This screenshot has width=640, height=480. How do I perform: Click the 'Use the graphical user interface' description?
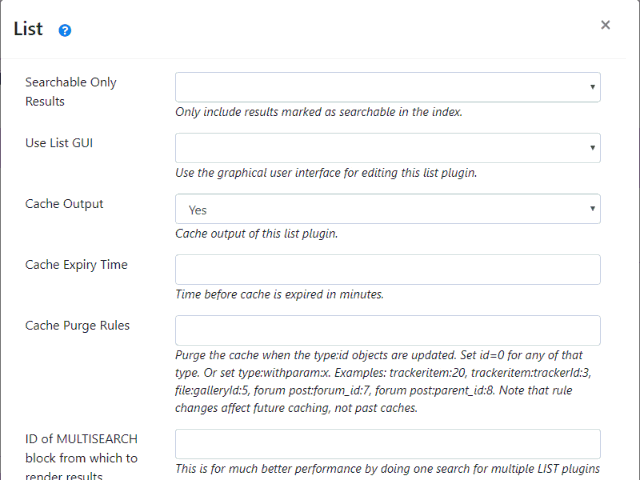(x=325, y=173)
